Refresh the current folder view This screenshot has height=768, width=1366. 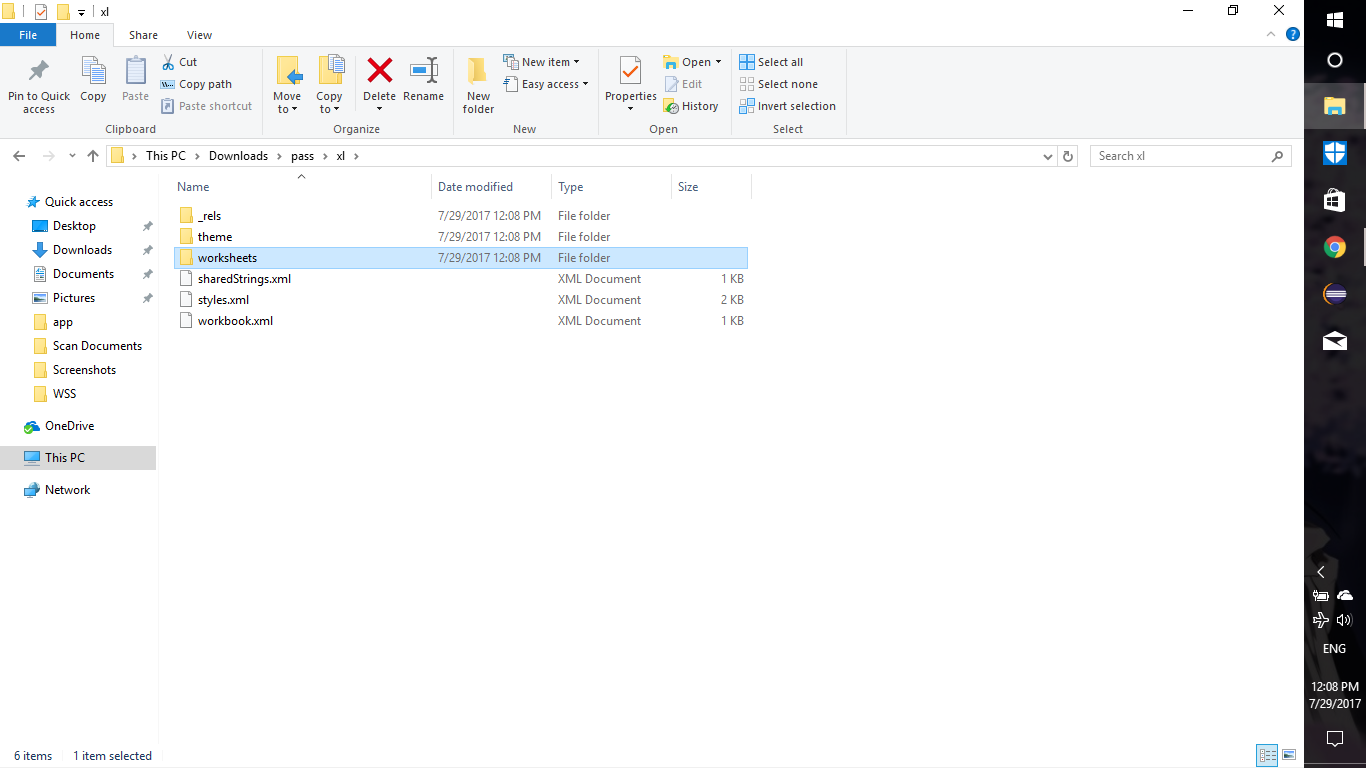point(1068,156)
